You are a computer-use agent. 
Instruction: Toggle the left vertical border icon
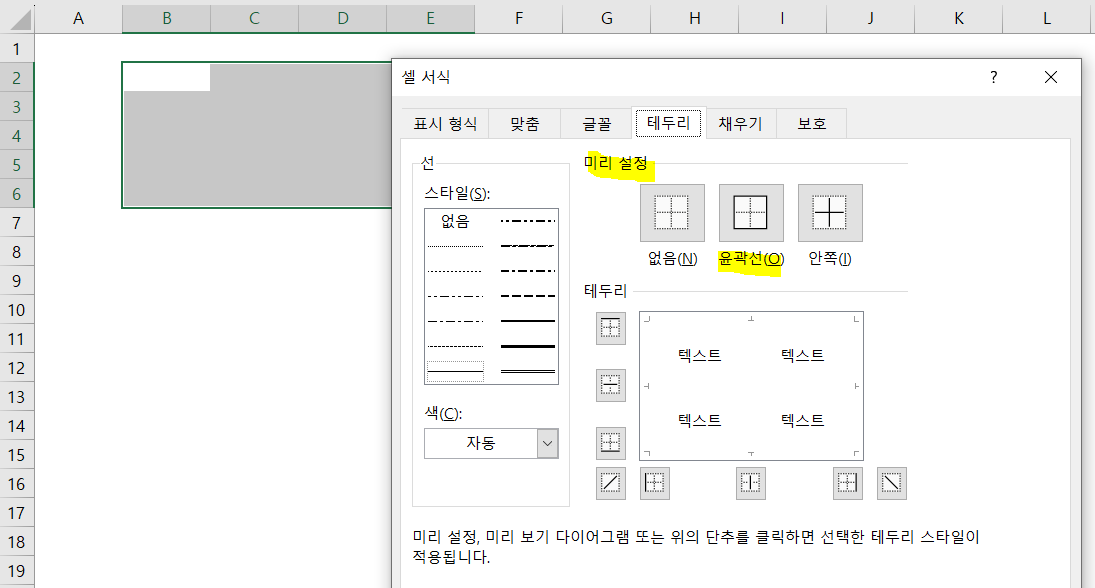coord(655,483)
